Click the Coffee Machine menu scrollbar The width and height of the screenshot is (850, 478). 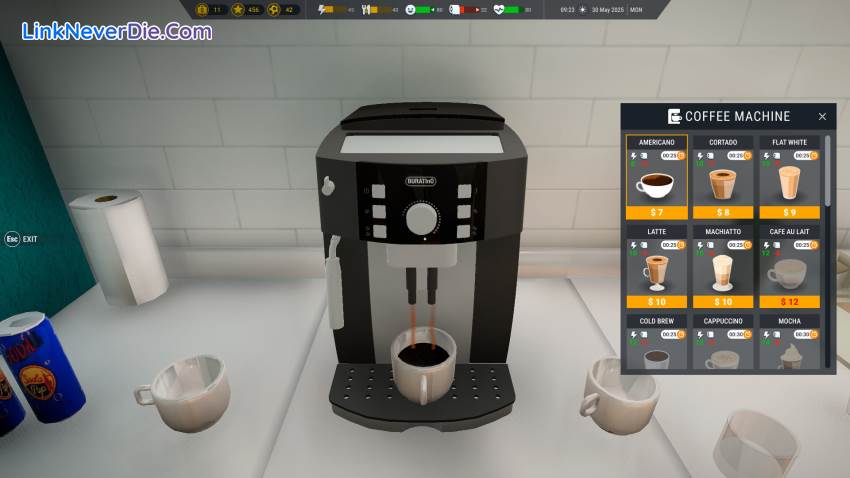click(827, 172)
